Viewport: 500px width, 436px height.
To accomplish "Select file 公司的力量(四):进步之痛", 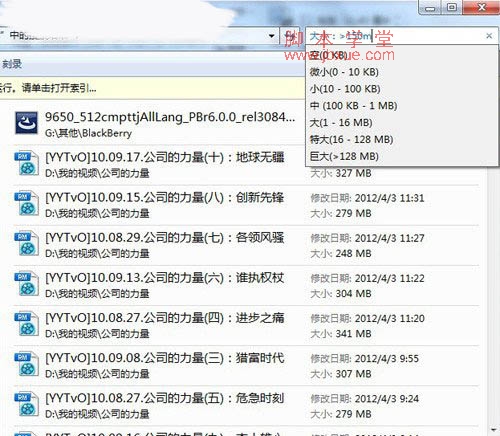I will point(165,318).
